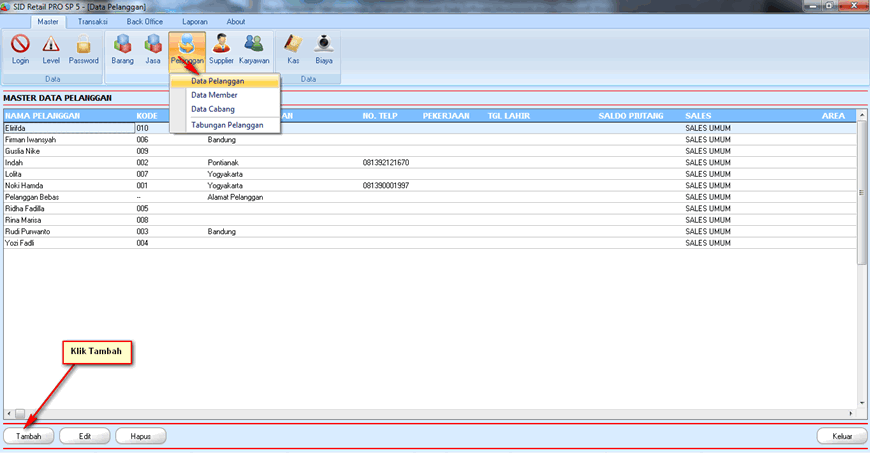Switch to the Transaksi tab

pos(92,21)
